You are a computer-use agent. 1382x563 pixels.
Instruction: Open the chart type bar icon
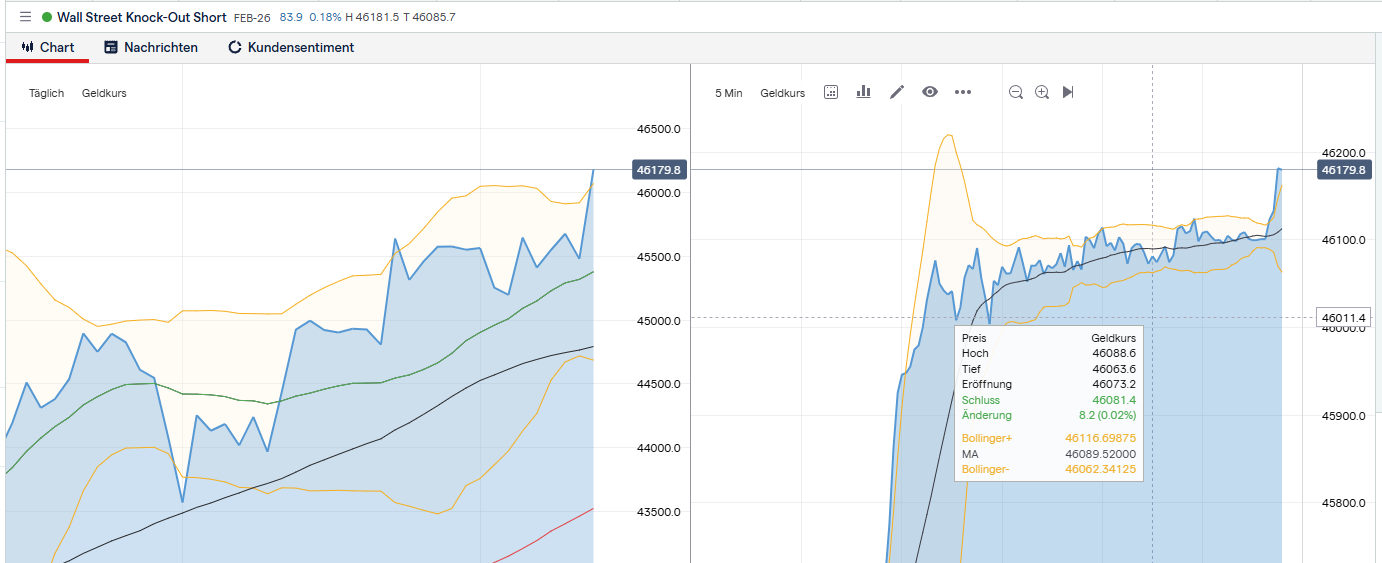coord(864,92)
